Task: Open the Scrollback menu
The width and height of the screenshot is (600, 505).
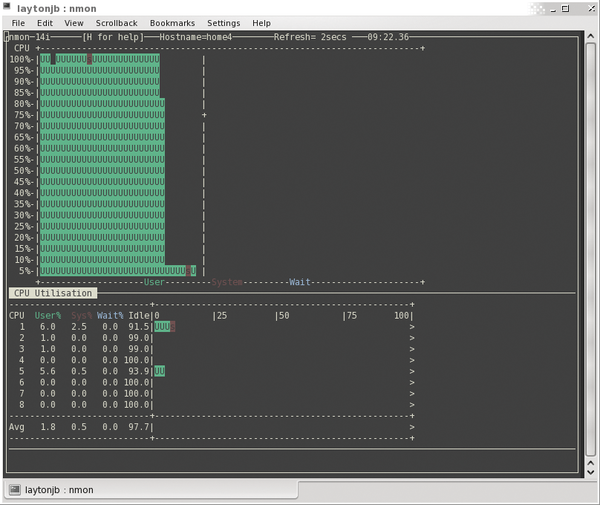Action: [116, 23]
